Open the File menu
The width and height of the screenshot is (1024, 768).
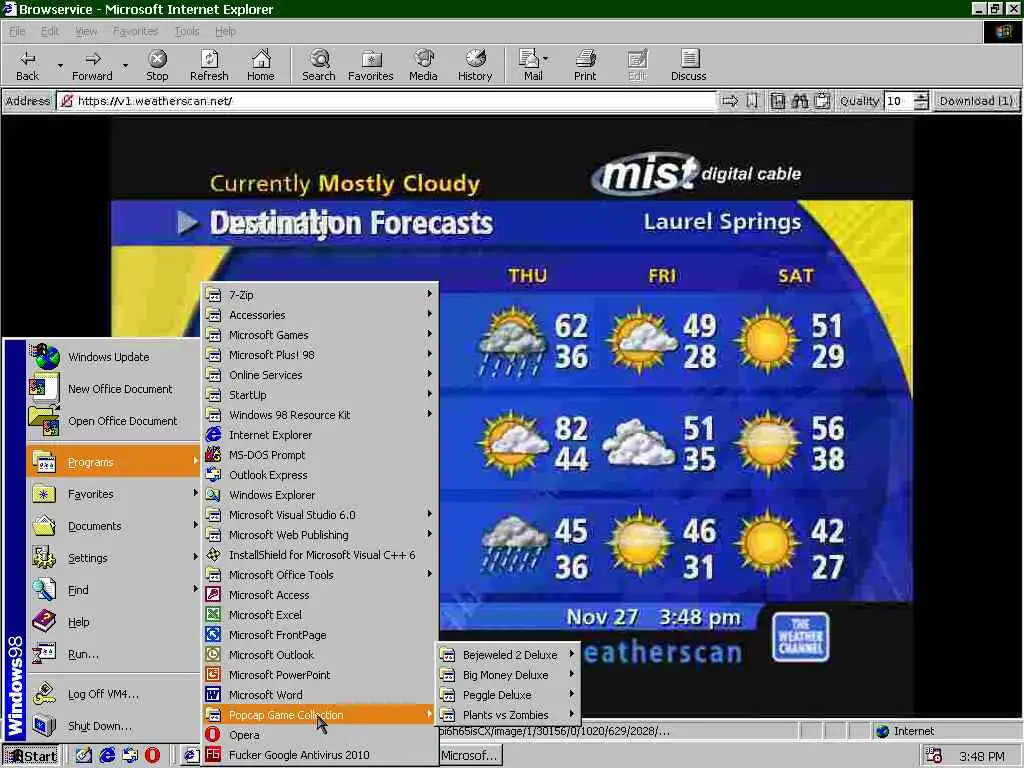tap(17, 31)
